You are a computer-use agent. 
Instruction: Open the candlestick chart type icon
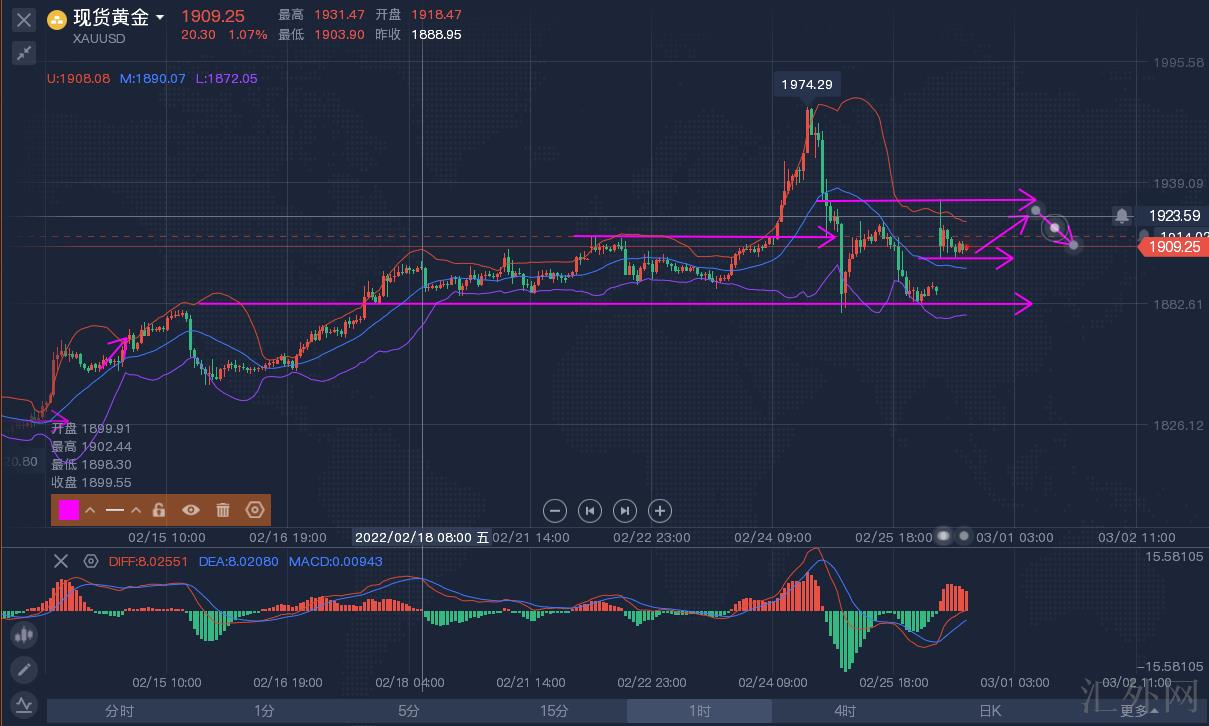click(x=24, y=633)
